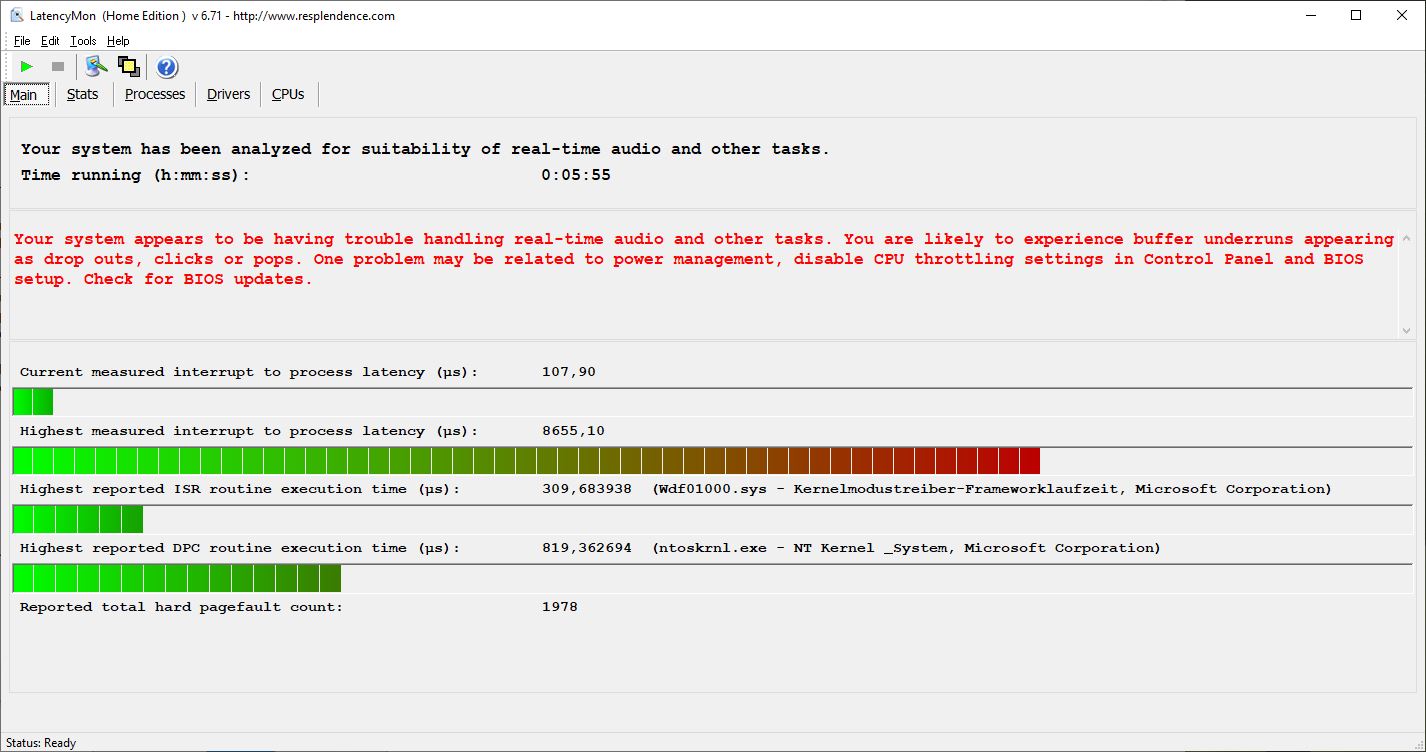Switch to the Stats tab

[x=83, y=94]
